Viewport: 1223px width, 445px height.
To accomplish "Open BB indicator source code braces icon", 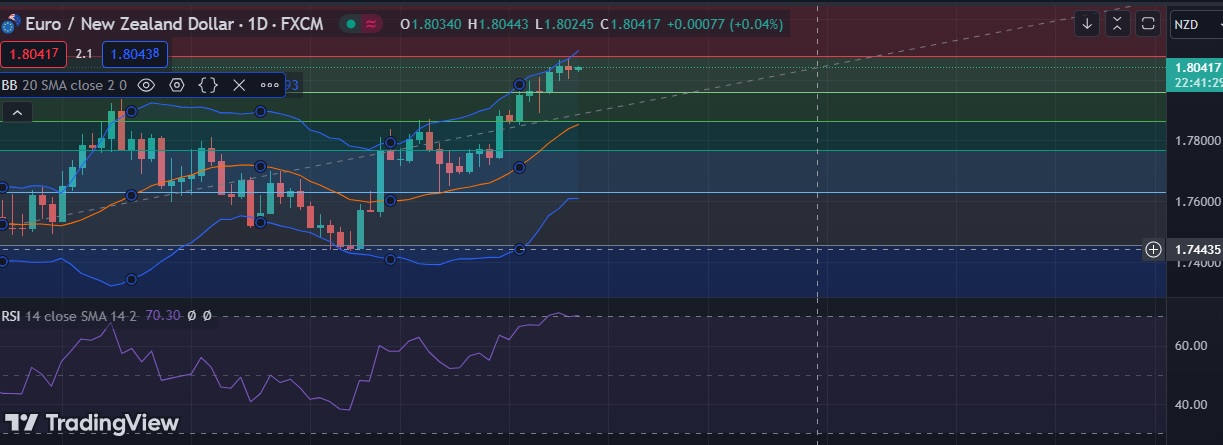I will coord(208,85).
